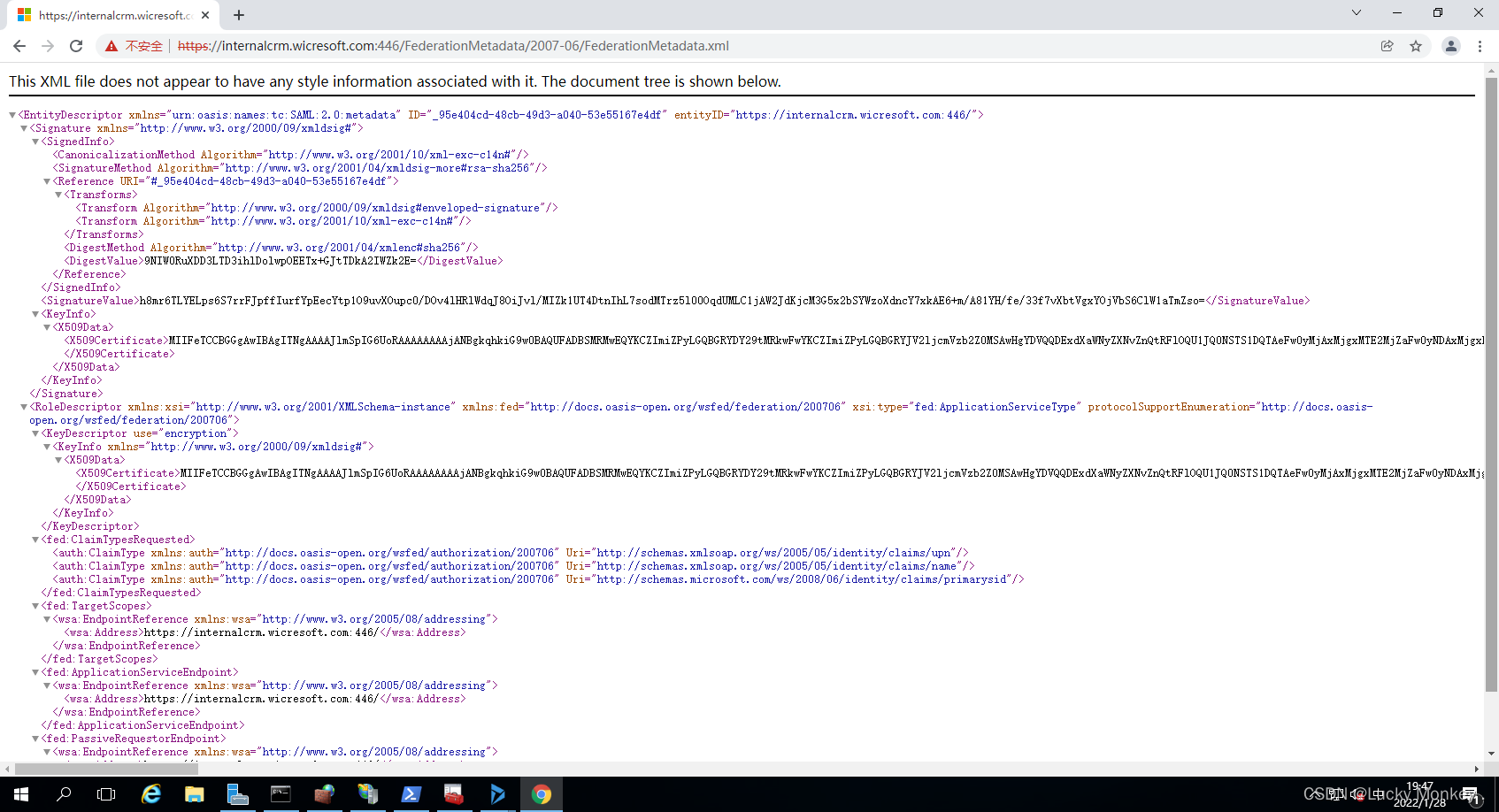Image resolution: width=1499 pixels, height=812 pixels.
Task: Click the auth:ClaimType claims/primarysid line
Action: (538, 579)
